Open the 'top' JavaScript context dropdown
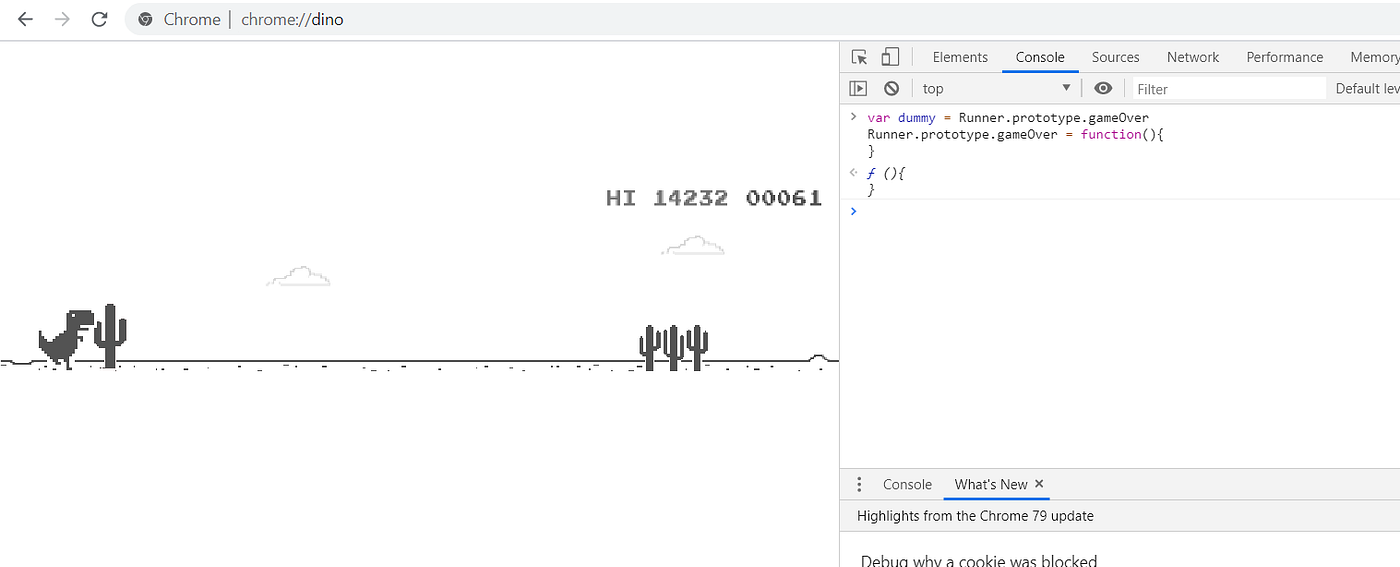The image size is (1400, 567). 996,88
